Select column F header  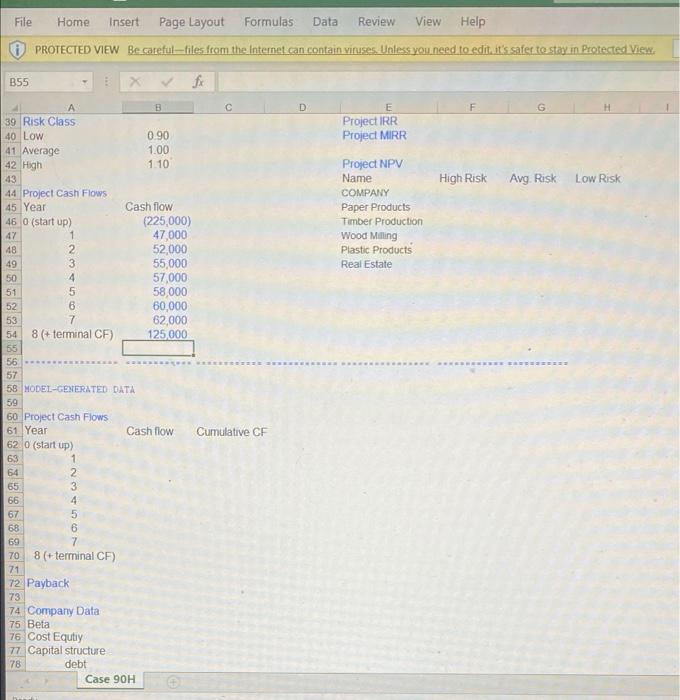[472, 108]
